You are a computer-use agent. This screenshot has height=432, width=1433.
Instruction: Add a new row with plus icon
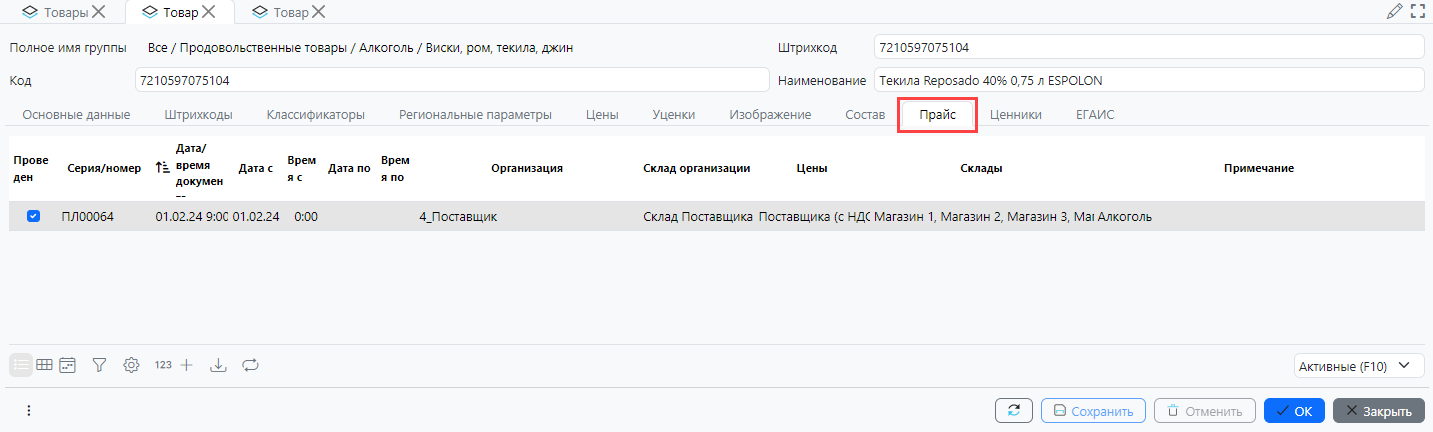pyautogui.click(x=186, y=365)
